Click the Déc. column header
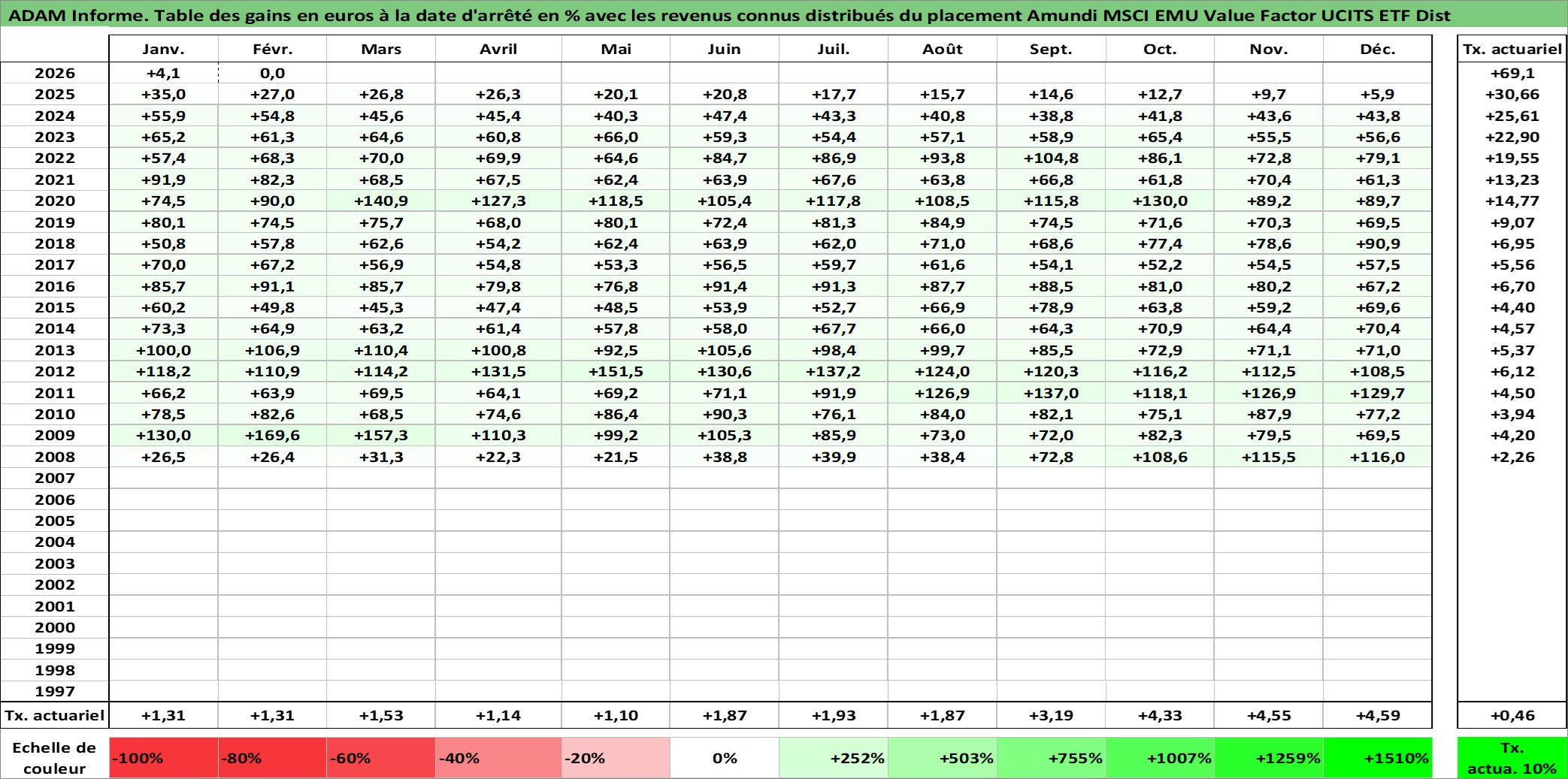1568x779 pixels. coord(1378,49)
